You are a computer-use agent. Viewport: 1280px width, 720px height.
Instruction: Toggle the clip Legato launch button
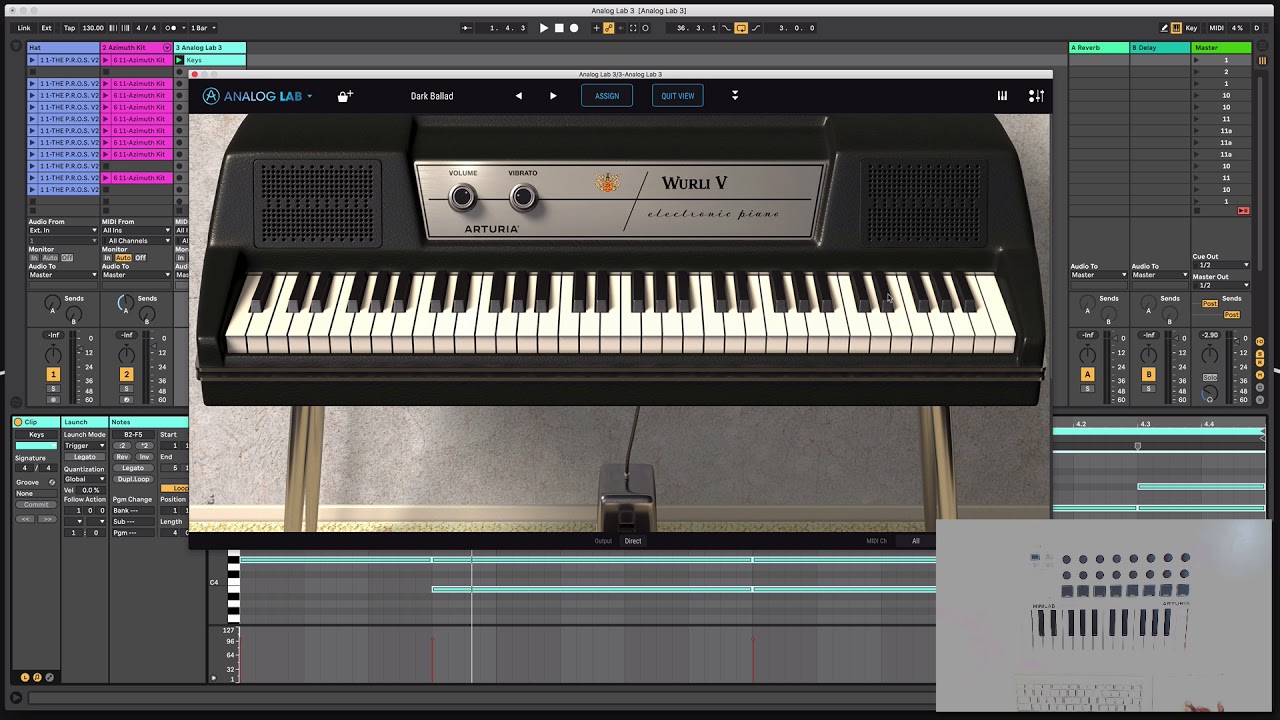coord(85,457)
